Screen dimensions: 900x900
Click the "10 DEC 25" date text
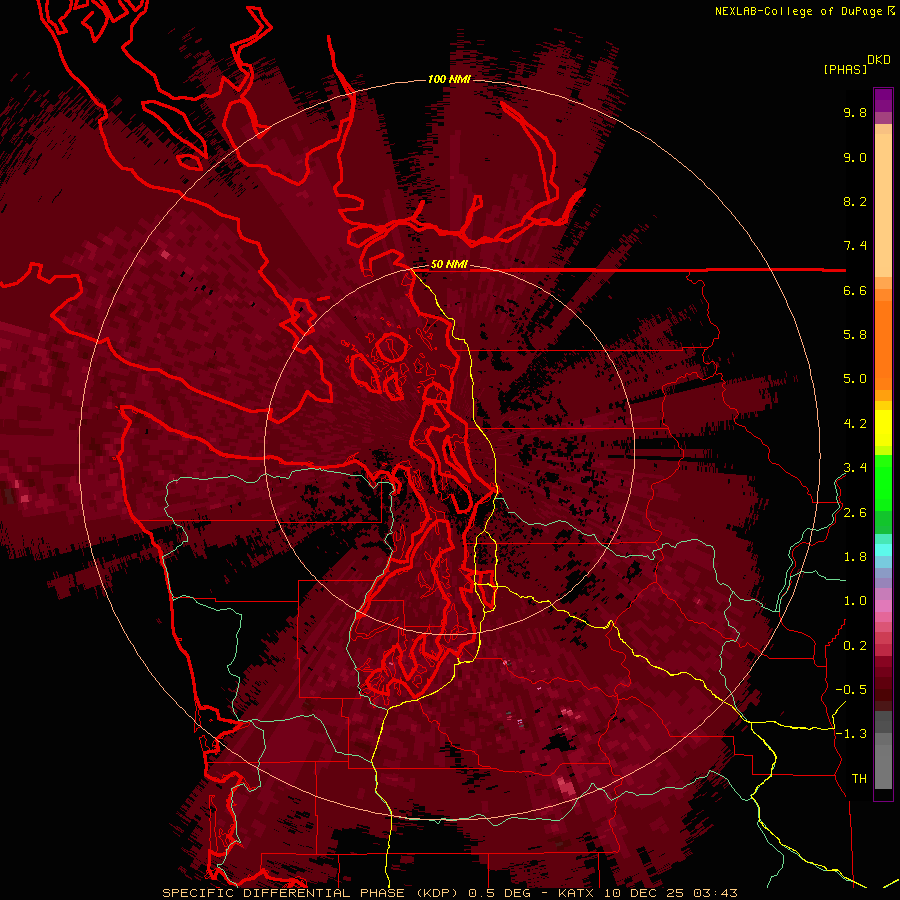tap(643, 893)
